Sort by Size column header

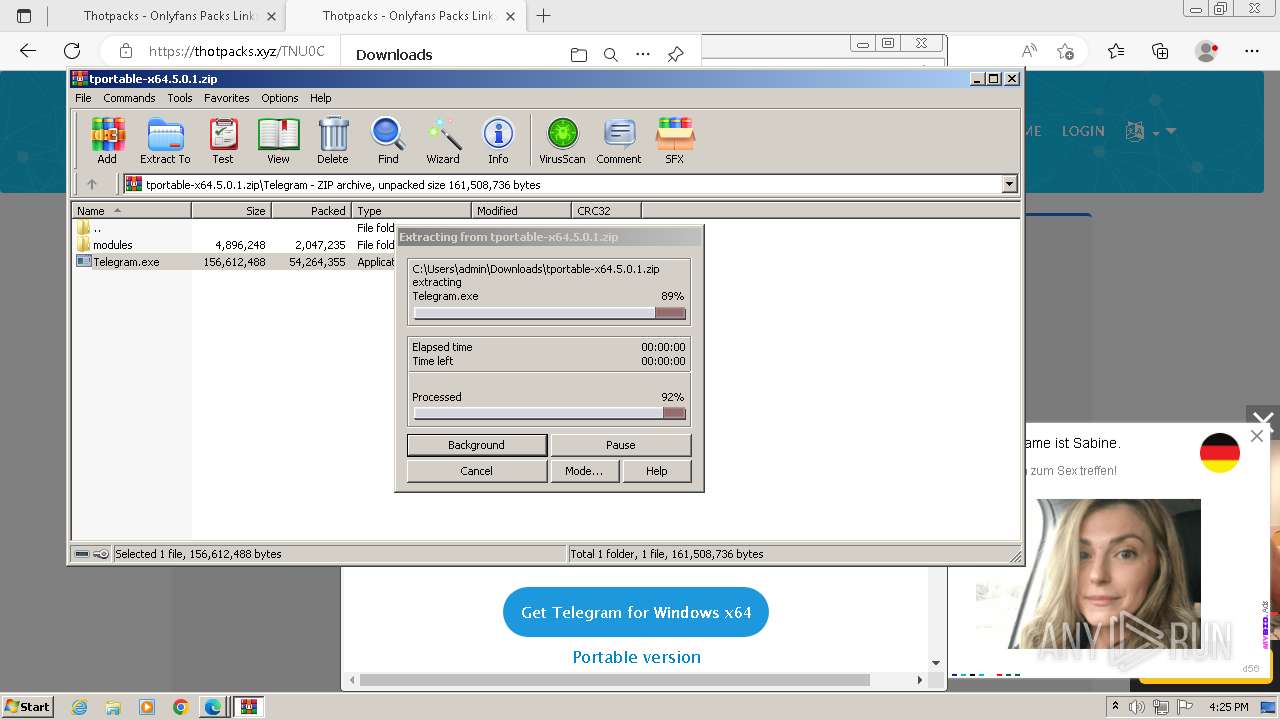tap(231, 210)
